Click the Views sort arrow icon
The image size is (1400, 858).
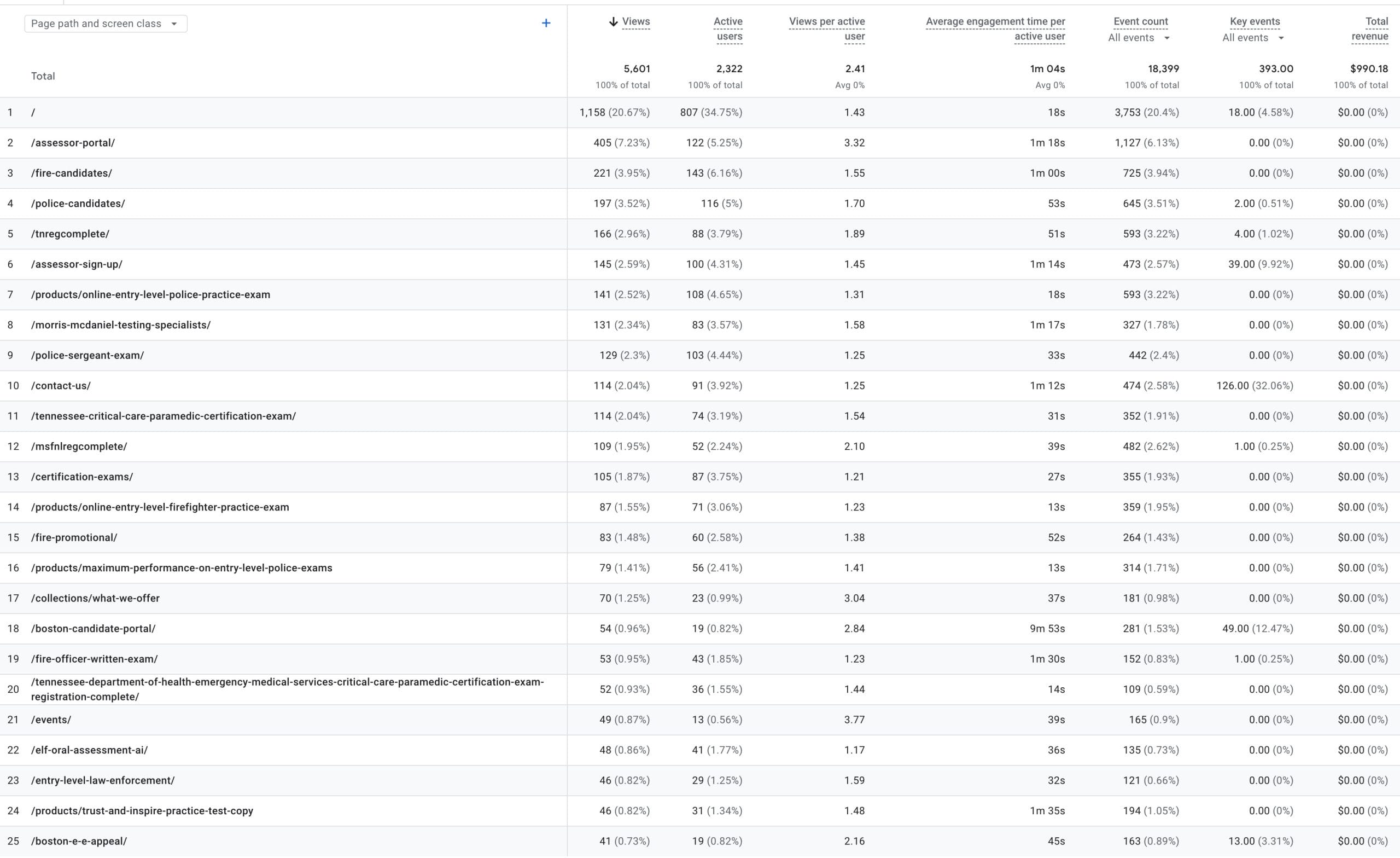click(x=613, y=21)
